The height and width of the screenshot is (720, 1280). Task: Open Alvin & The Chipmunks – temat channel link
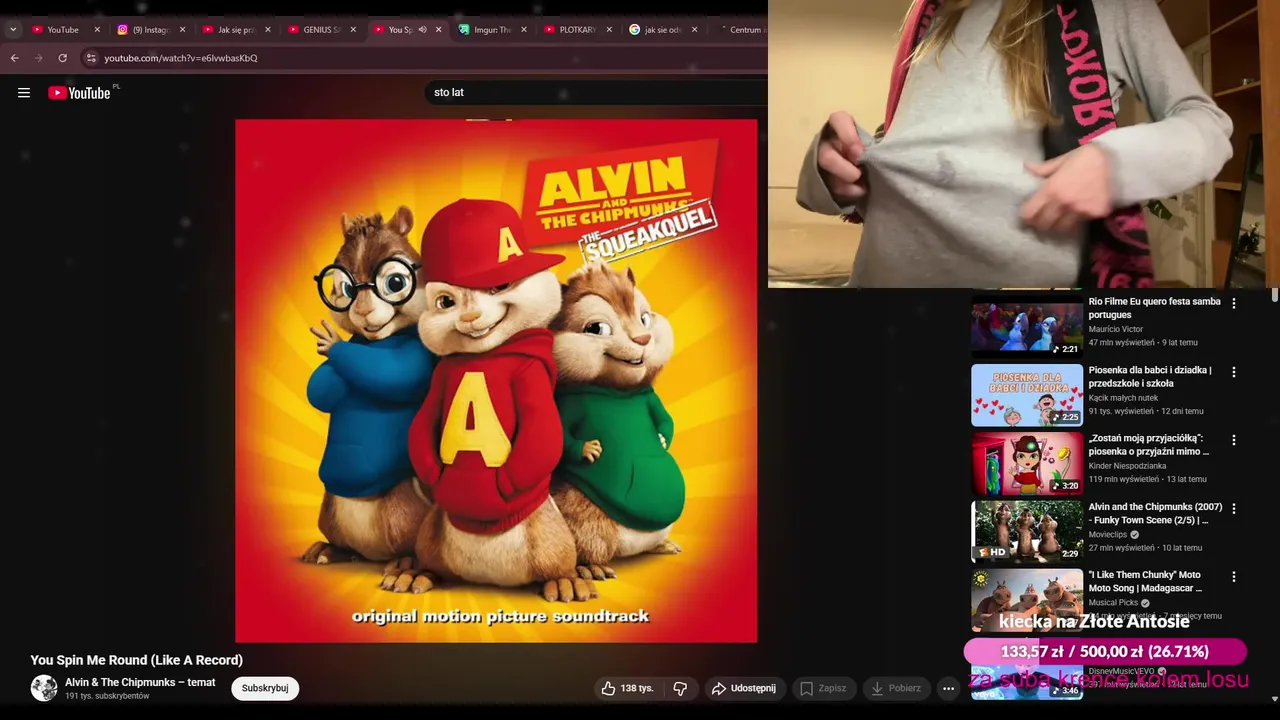[x=140, y=682]
